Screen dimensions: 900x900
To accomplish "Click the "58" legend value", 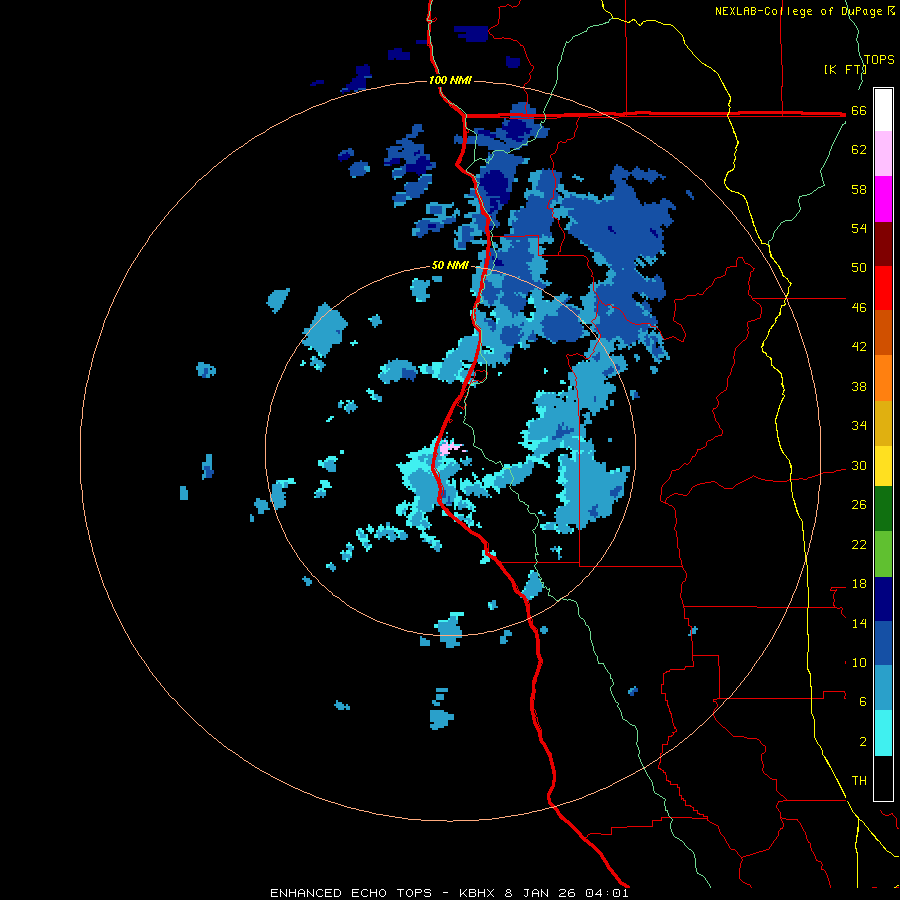I will (x=859, y=189).
